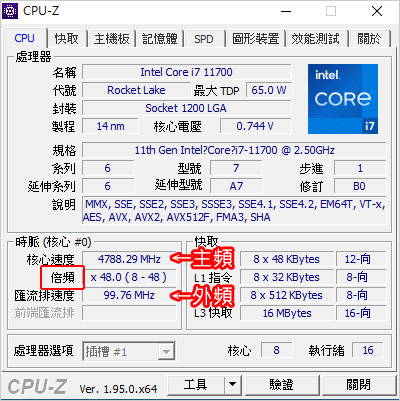Click the 8 x 48 KBytes cache value

287,259
